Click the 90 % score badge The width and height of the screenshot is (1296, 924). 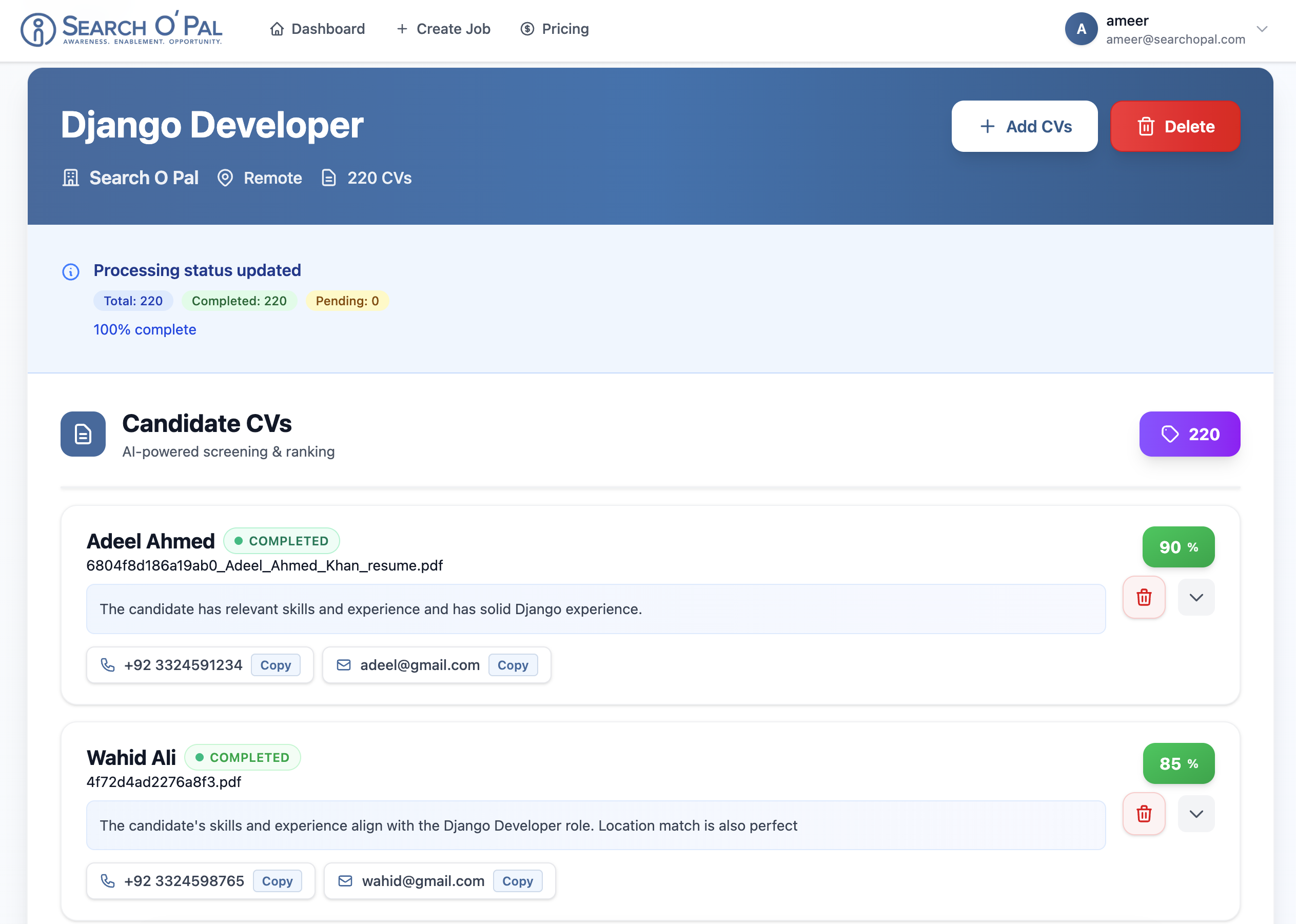tap(1178, 547)
